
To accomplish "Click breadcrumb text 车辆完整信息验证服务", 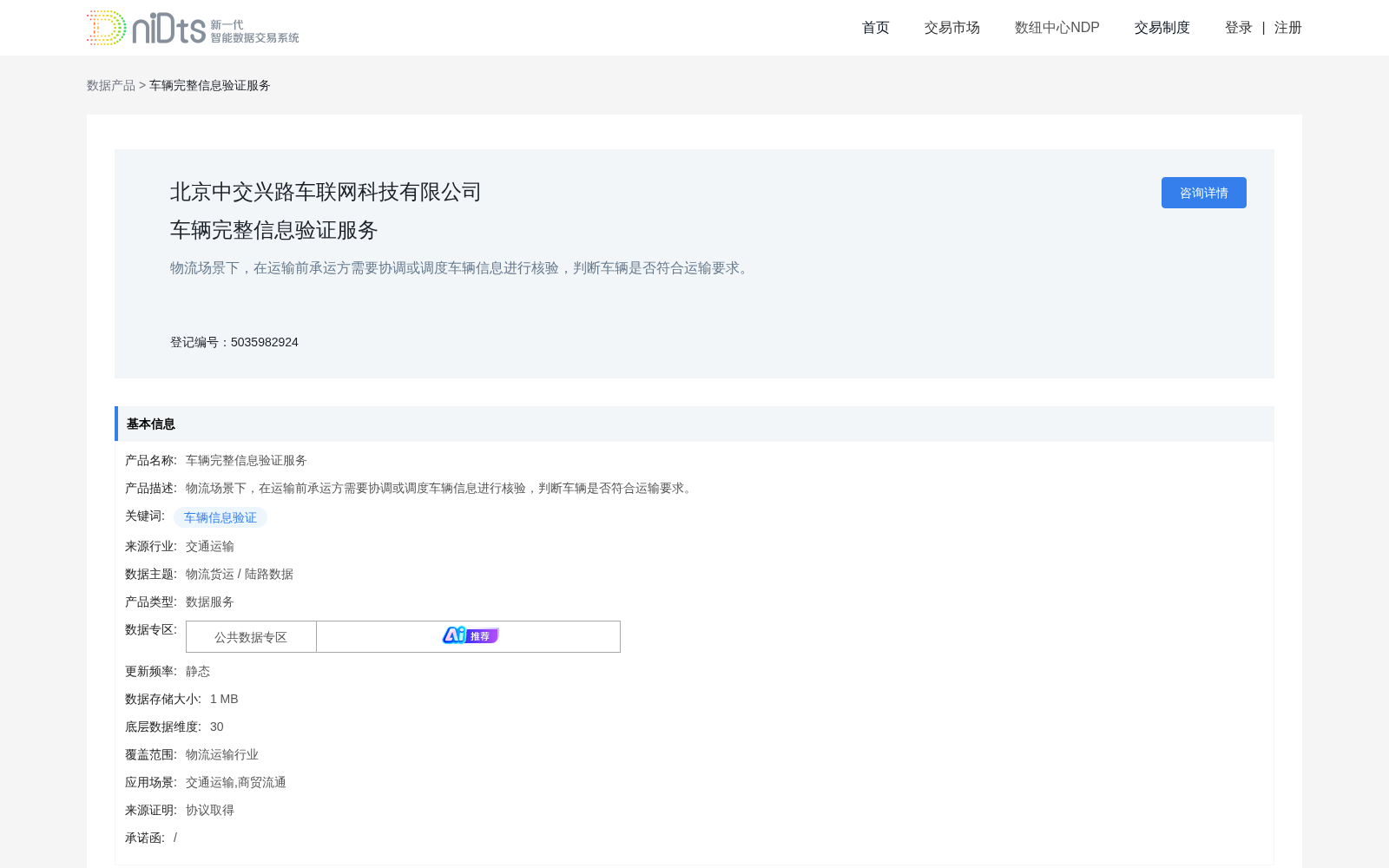I will [x=210, y=85].
